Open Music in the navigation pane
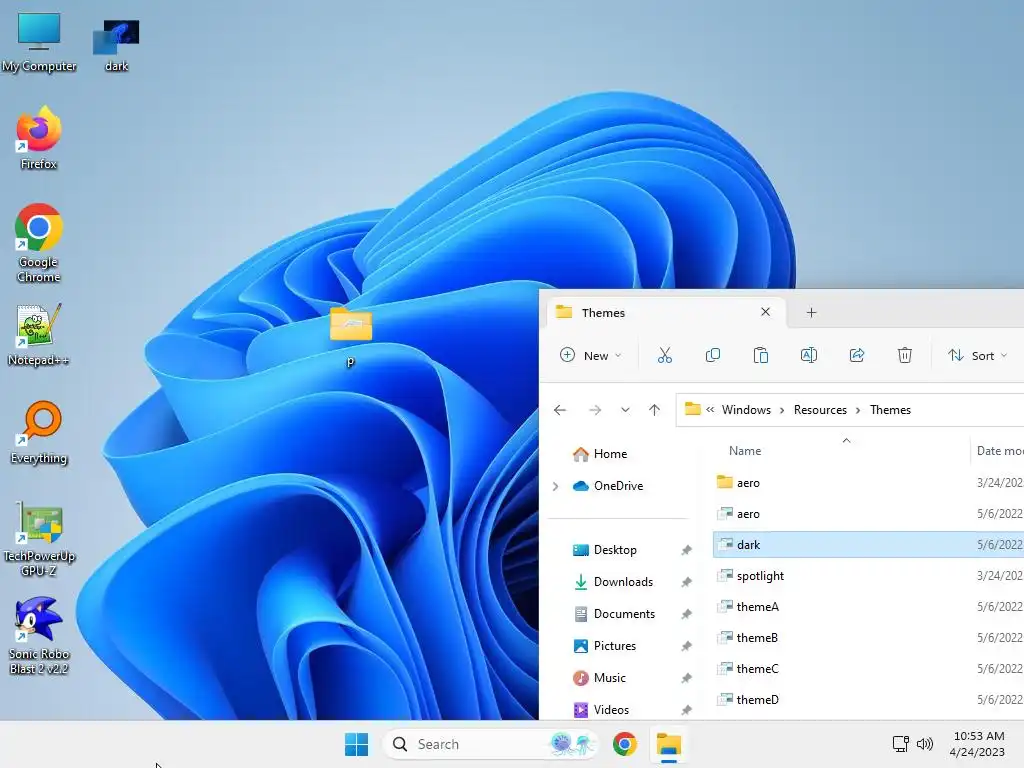Viewport: 1024px width, 768px height. coord(599,678)
